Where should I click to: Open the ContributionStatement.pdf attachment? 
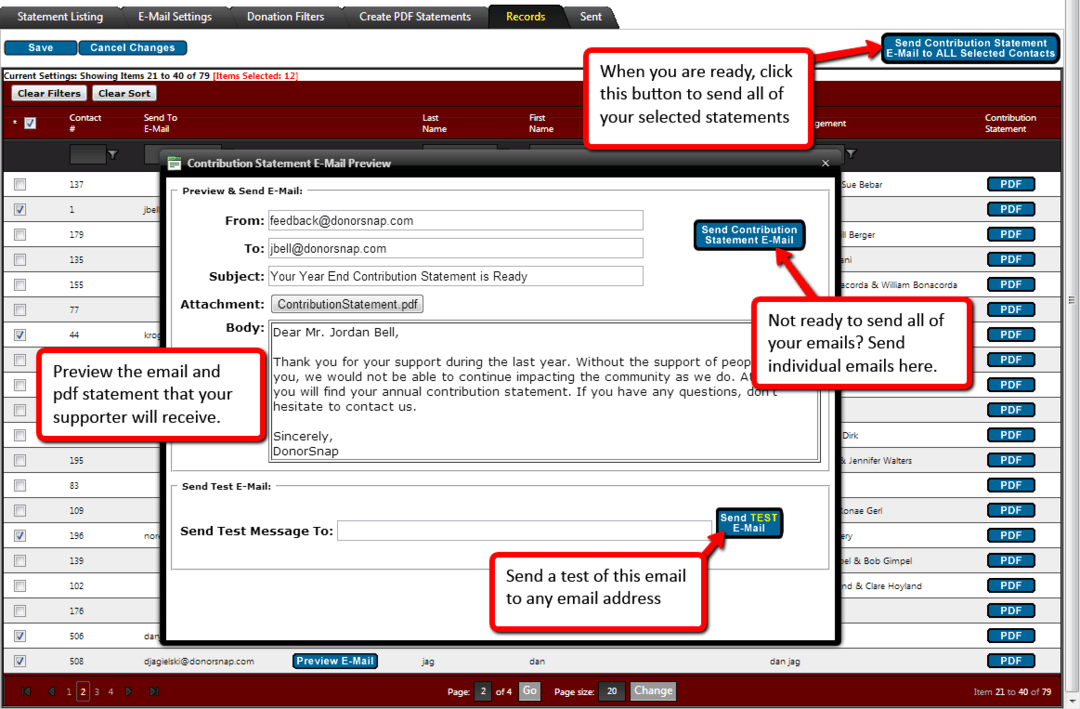347,304
